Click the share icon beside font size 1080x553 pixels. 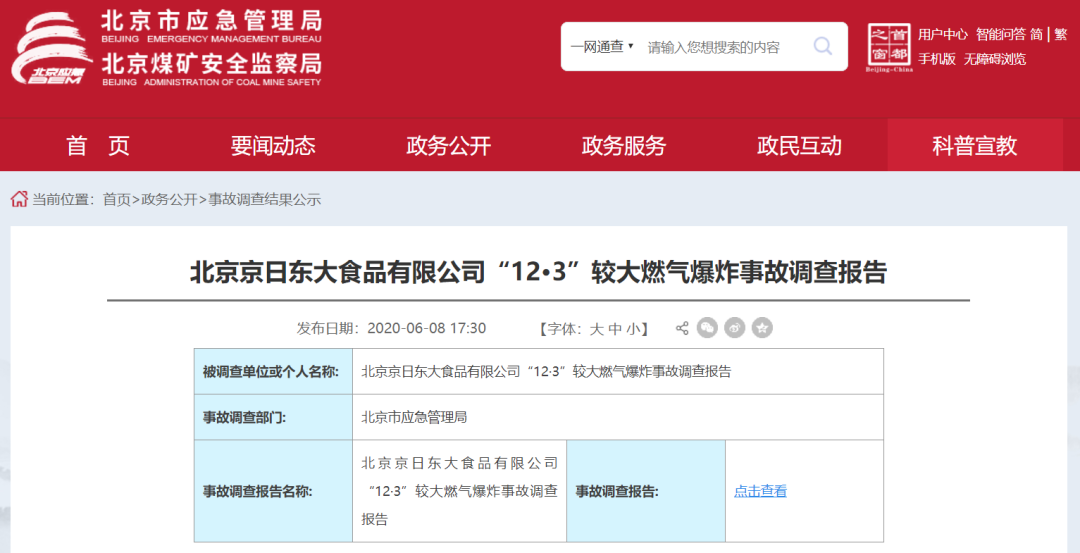[682, 328]
